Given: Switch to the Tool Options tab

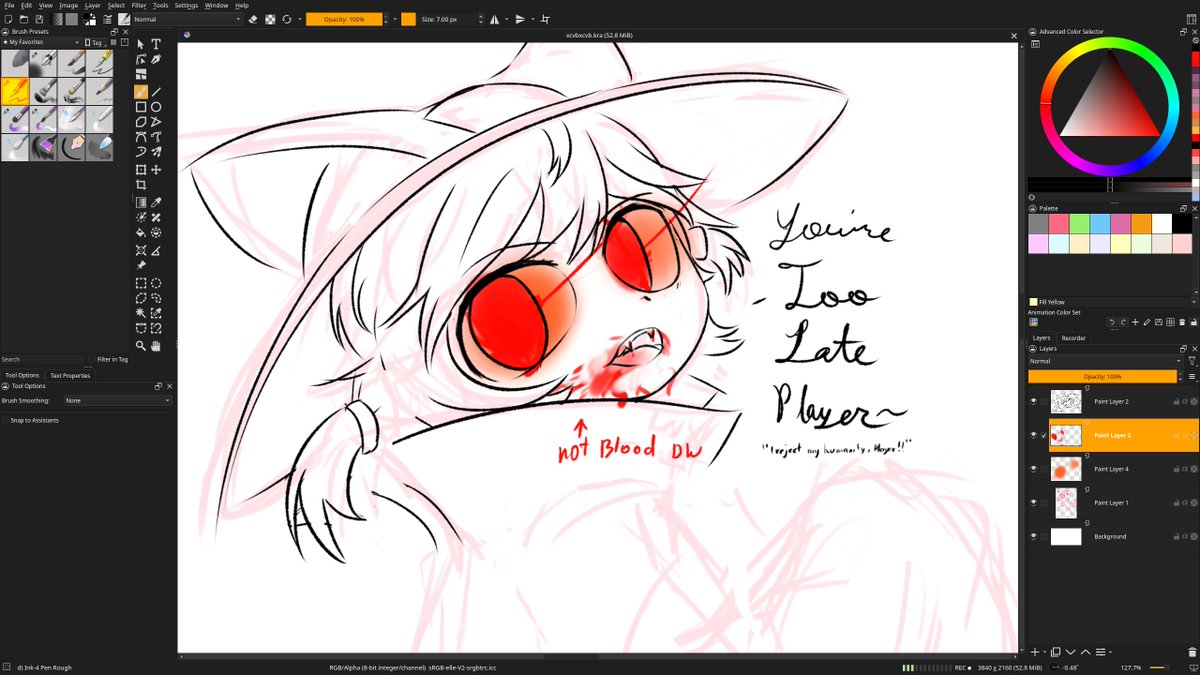Looking at the screenshot, I should click(x=22, y=375).
